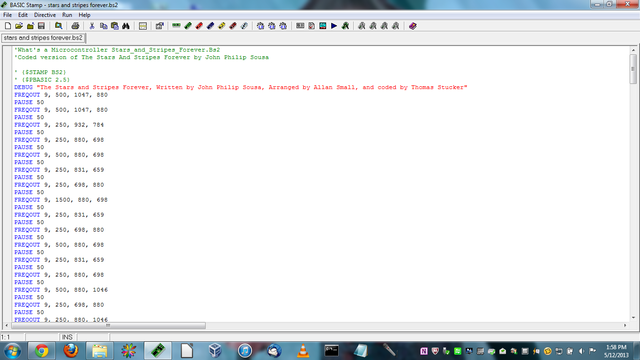Viewport: 640px width, 360px height.
Task: Select the green BS2 stamp directive icon
Action: click(x=188, y=26)
